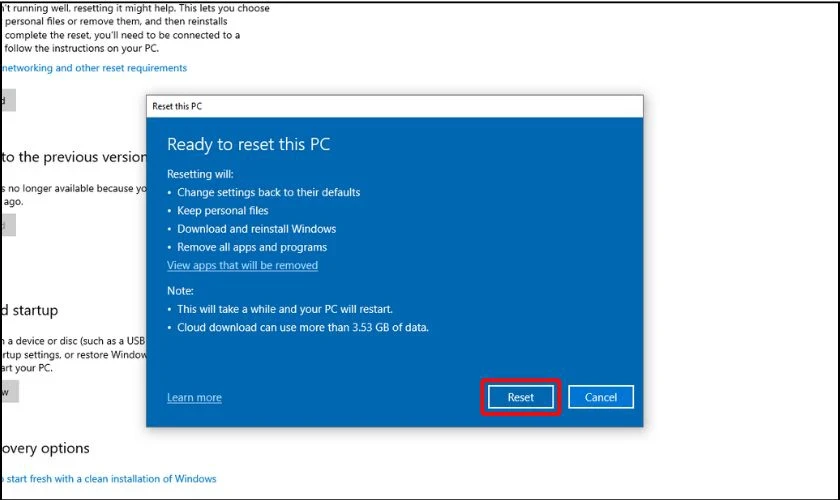Click the Cloud download 3.53 GB note
This screenshot has height=500, width=840.
(303, 327)
